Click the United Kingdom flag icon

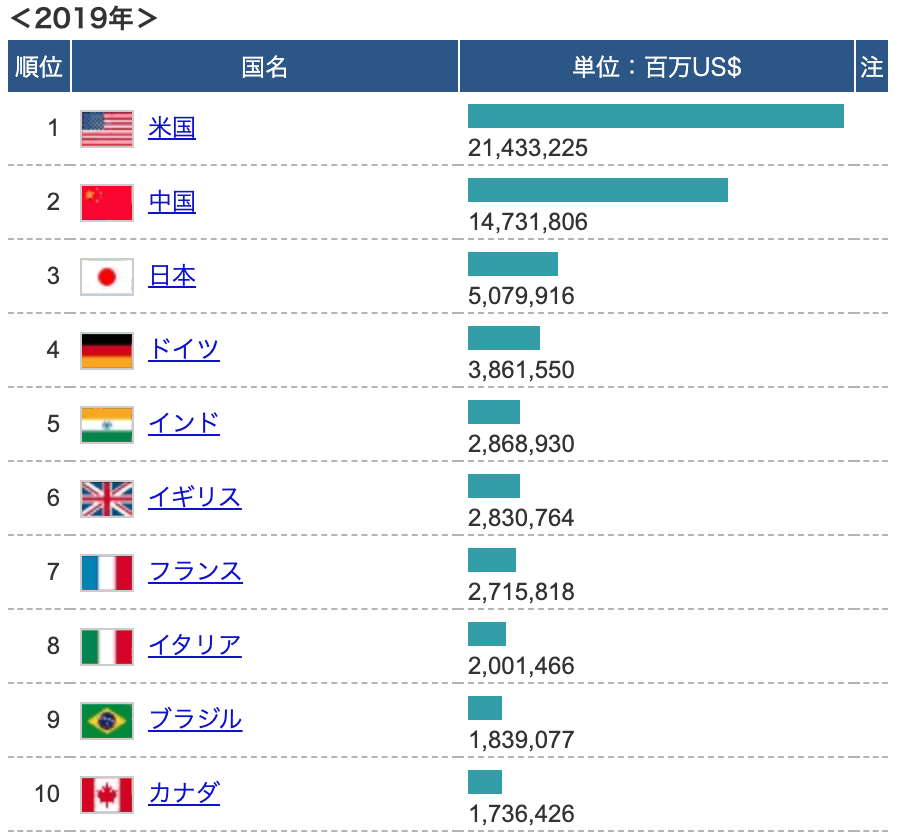tap(106, 499)
